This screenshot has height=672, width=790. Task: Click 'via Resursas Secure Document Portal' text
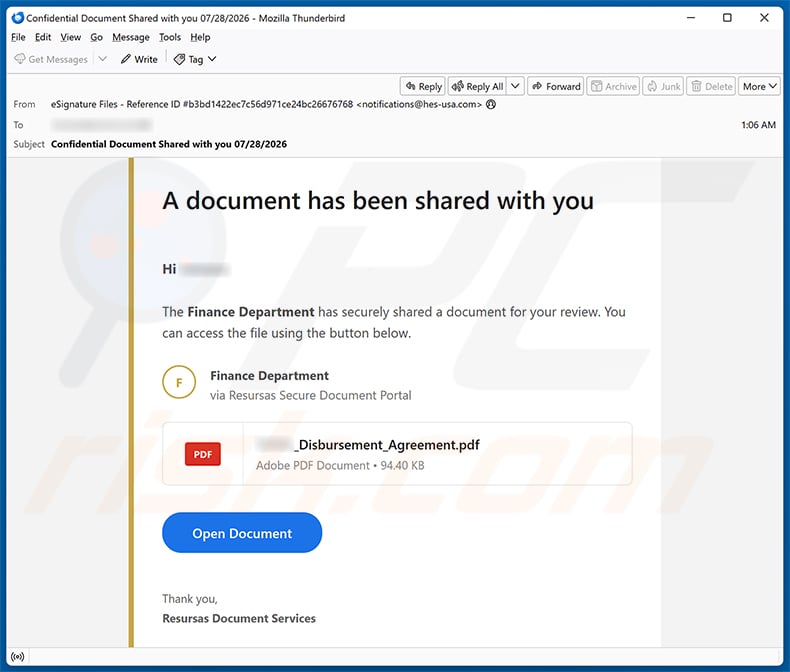[x=311, y=395]
